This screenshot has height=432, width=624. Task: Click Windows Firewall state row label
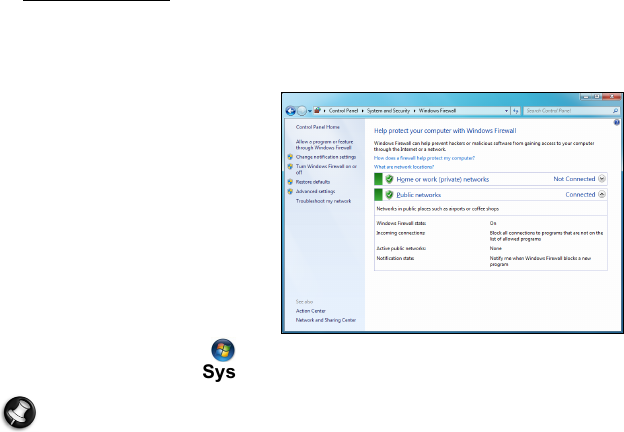coord(401,224)
